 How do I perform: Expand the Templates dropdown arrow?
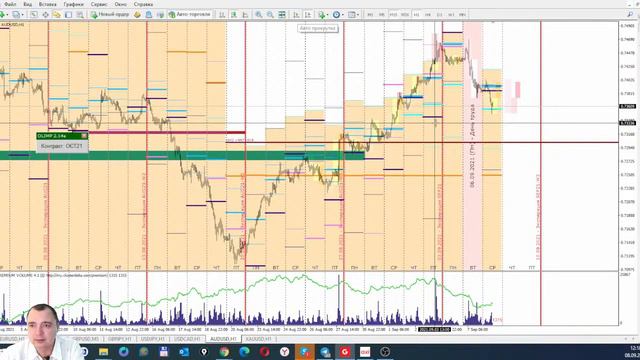click(x=358, y=15)
